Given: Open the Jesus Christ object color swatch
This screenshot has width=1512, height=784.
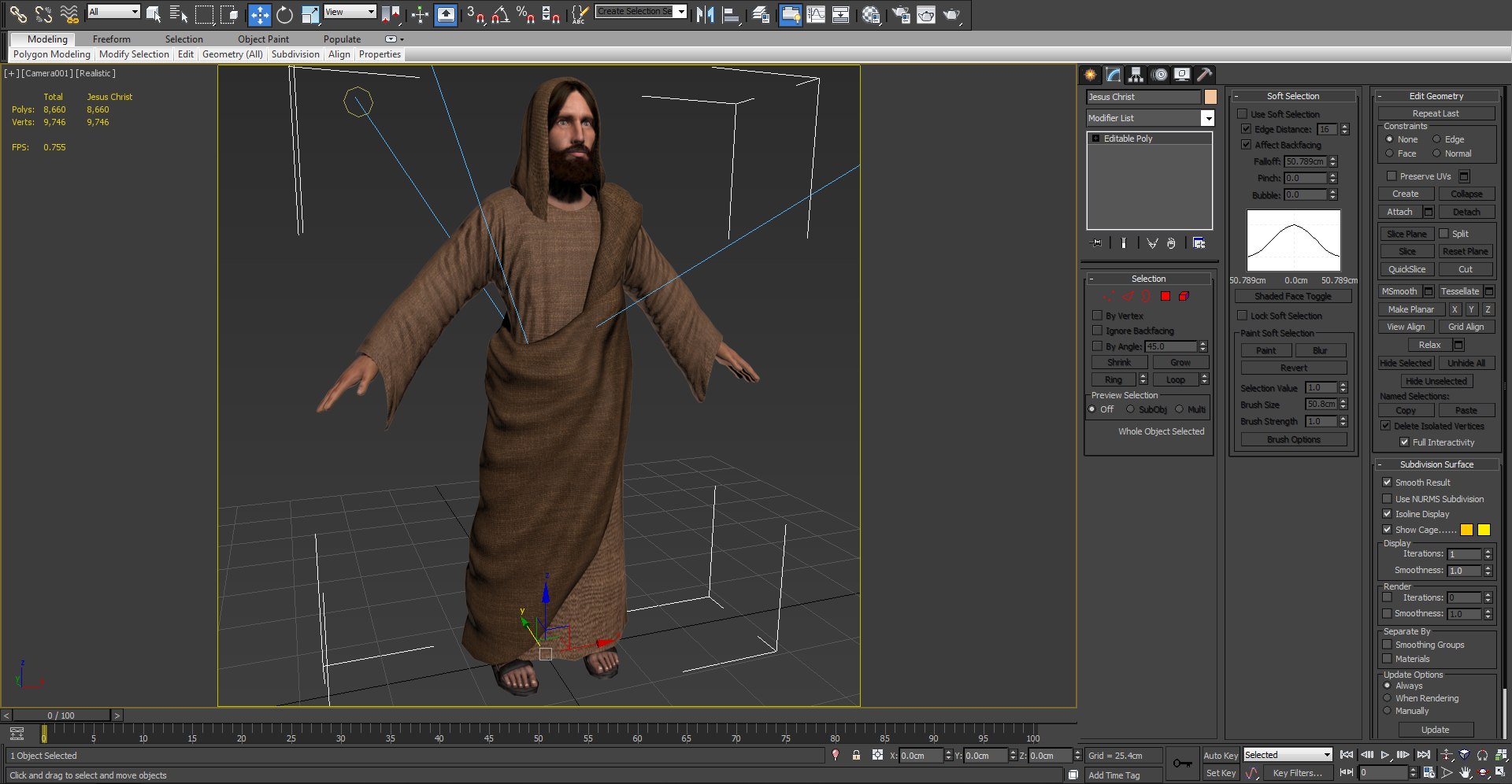Looking at the screenshot, I should [x=1210, y=97].
